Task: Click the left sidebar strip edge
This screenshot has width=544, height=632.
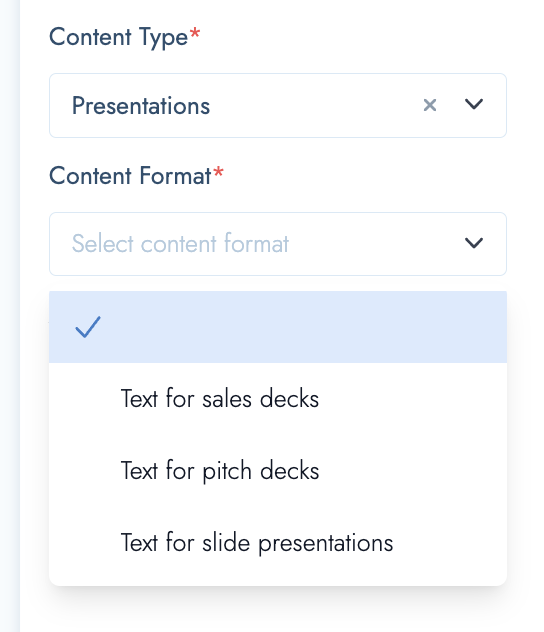Action: point(10,316)
